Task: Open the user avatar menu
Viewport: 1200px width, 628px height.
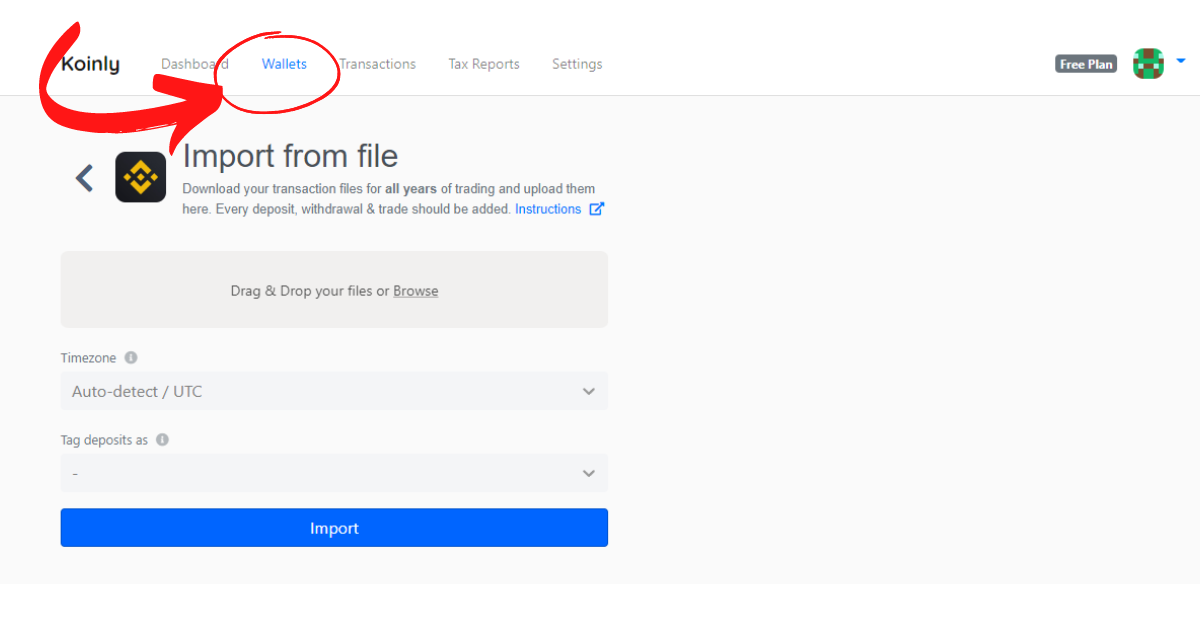Action: (1148, 64)
